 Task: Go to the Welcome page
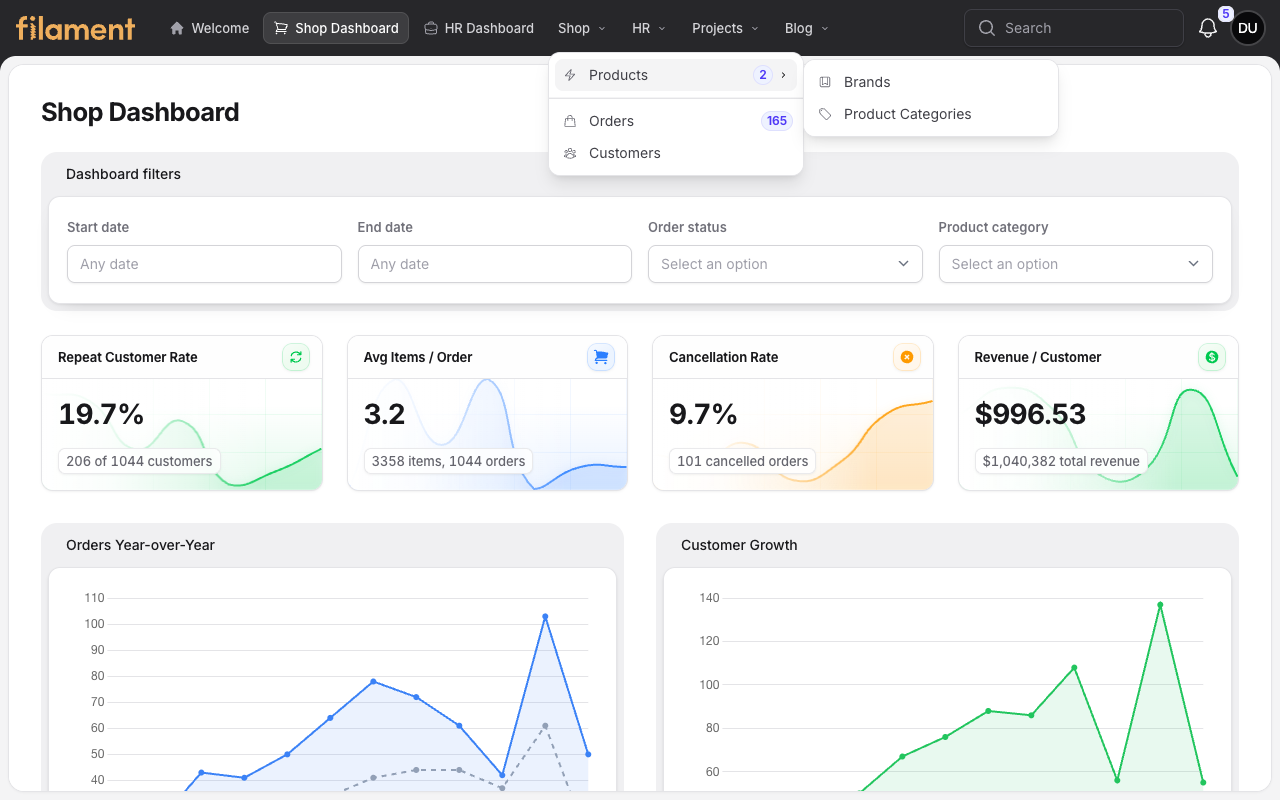click(x=209, y=28)
